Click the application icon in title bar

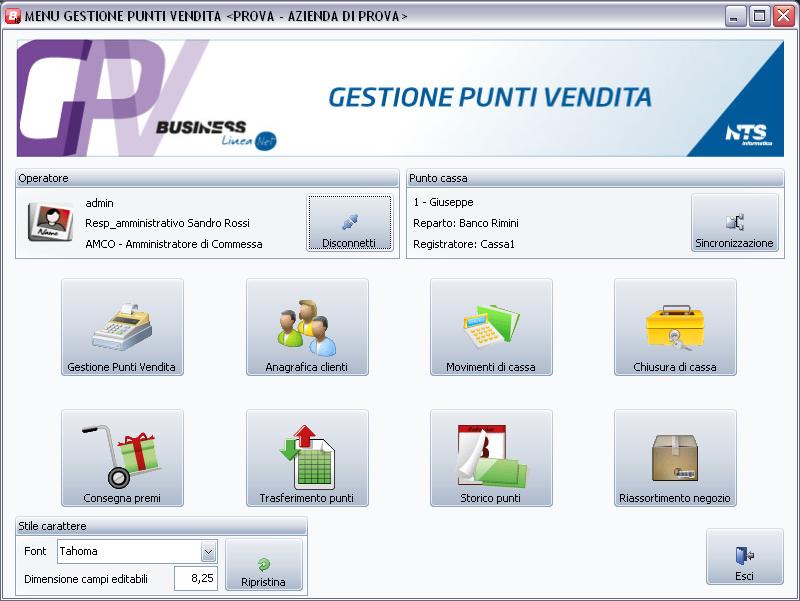pos(12,16)
